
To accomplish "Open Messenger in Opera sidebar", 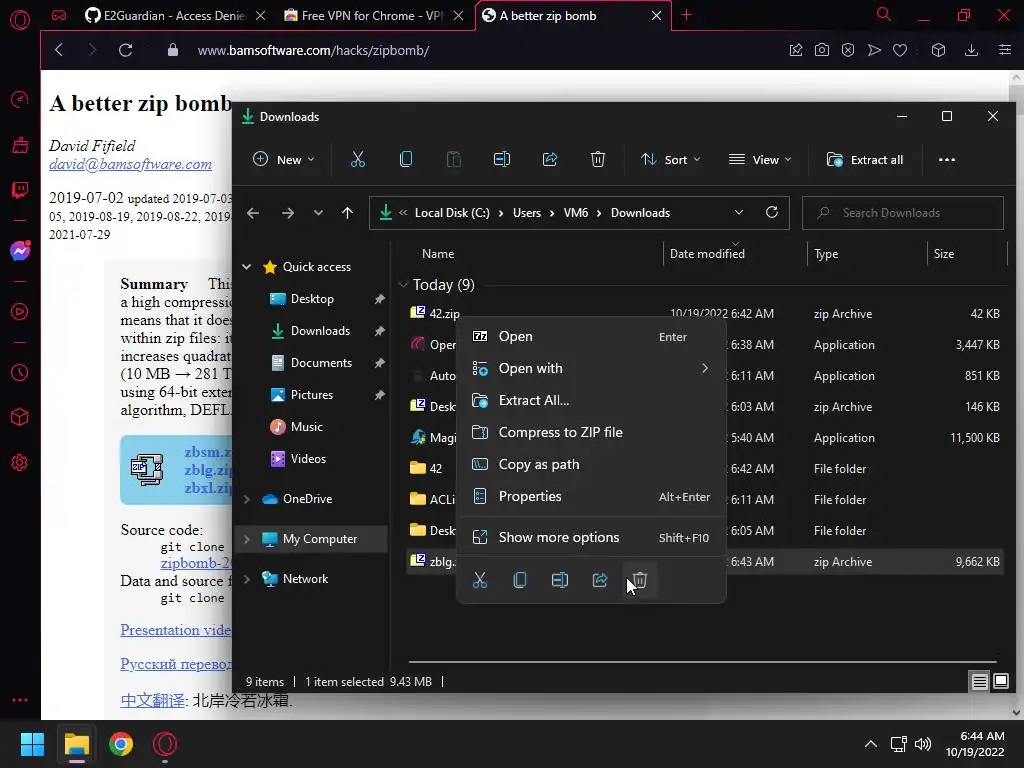I will point(20,251).
